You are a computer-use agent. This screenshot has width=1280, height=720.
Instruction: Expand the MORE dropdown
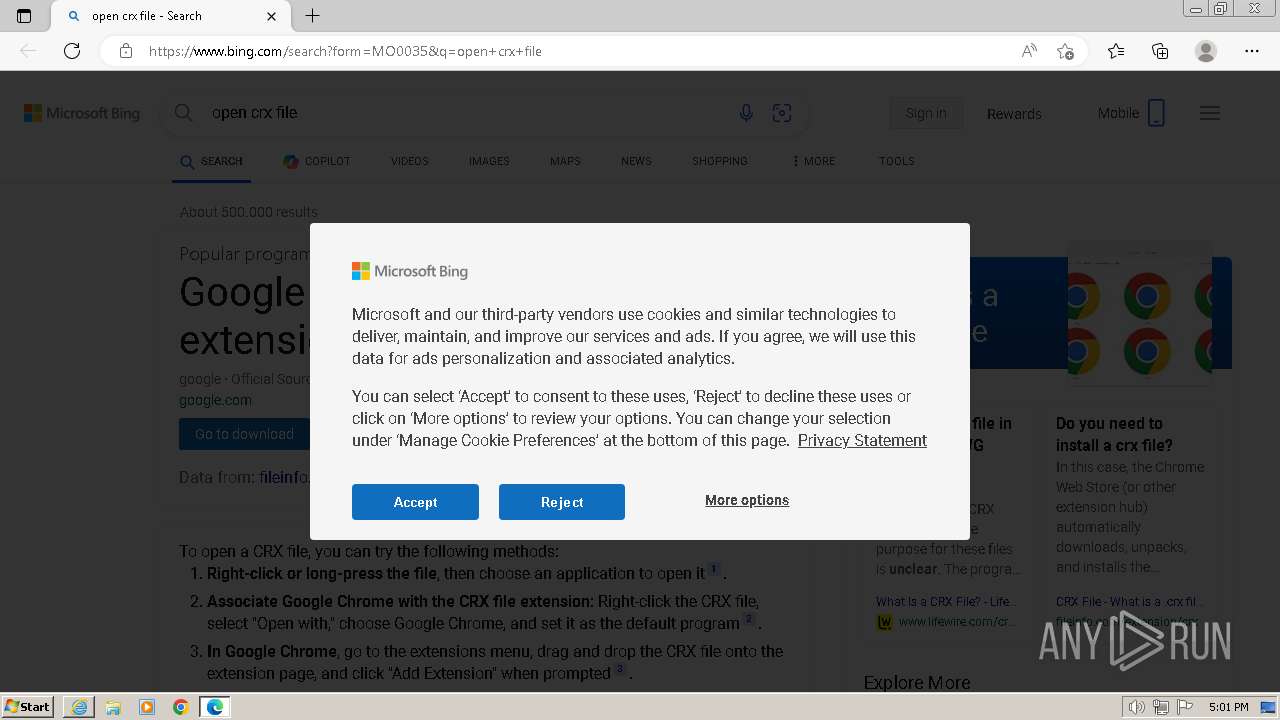point(813,161)
